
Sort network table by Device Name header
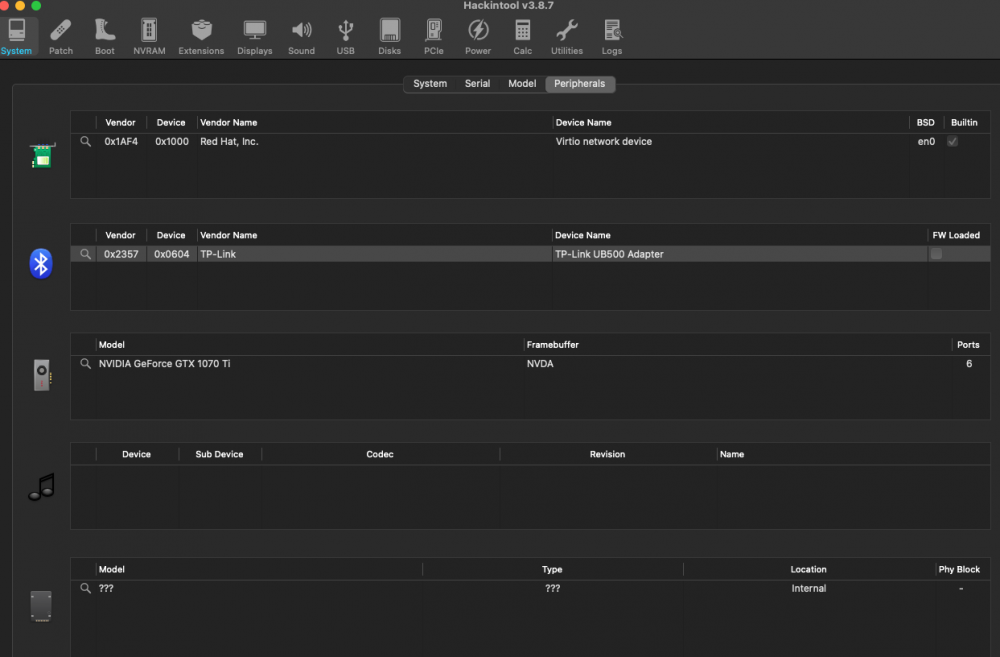tap(583, 122)
